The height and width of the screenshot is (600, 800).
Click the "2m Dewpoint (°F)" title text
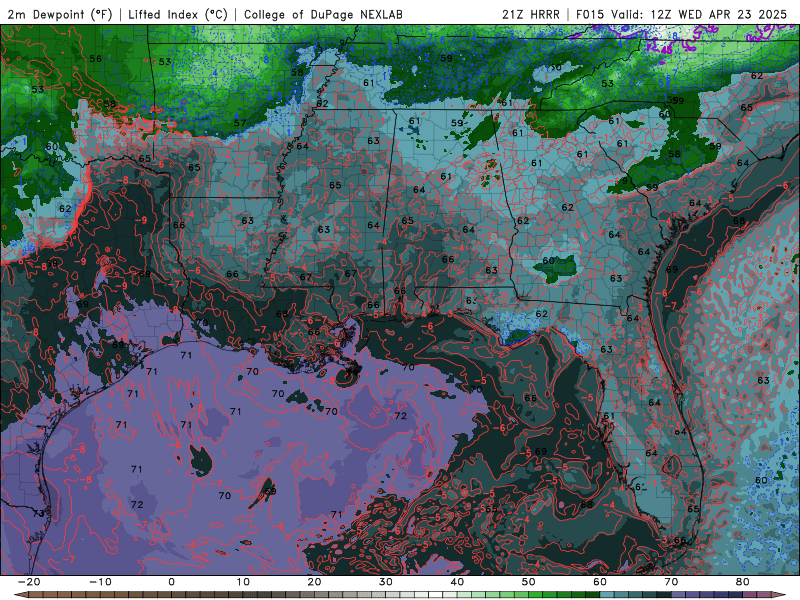pyautogui.click(x=60, y=14)
